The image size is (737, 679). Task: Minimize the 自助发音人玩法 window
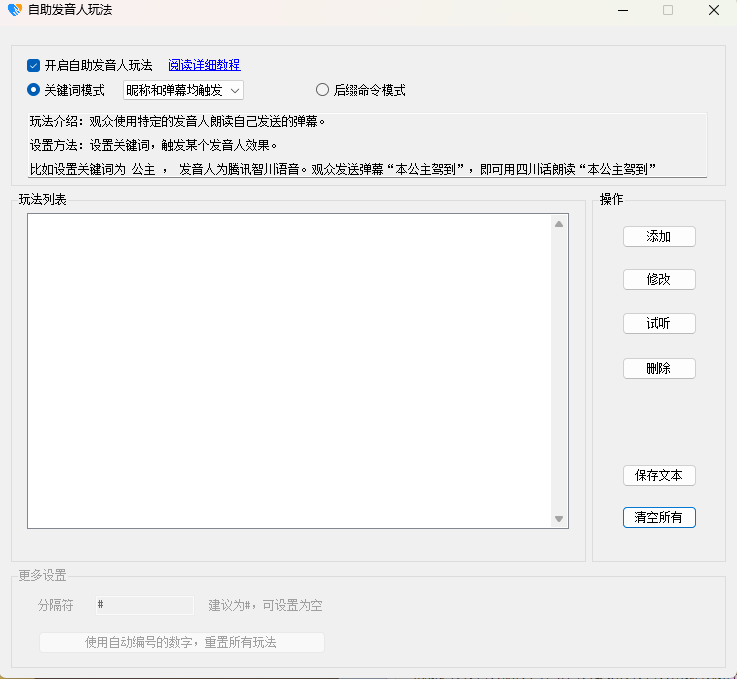(x=623, y=10)
